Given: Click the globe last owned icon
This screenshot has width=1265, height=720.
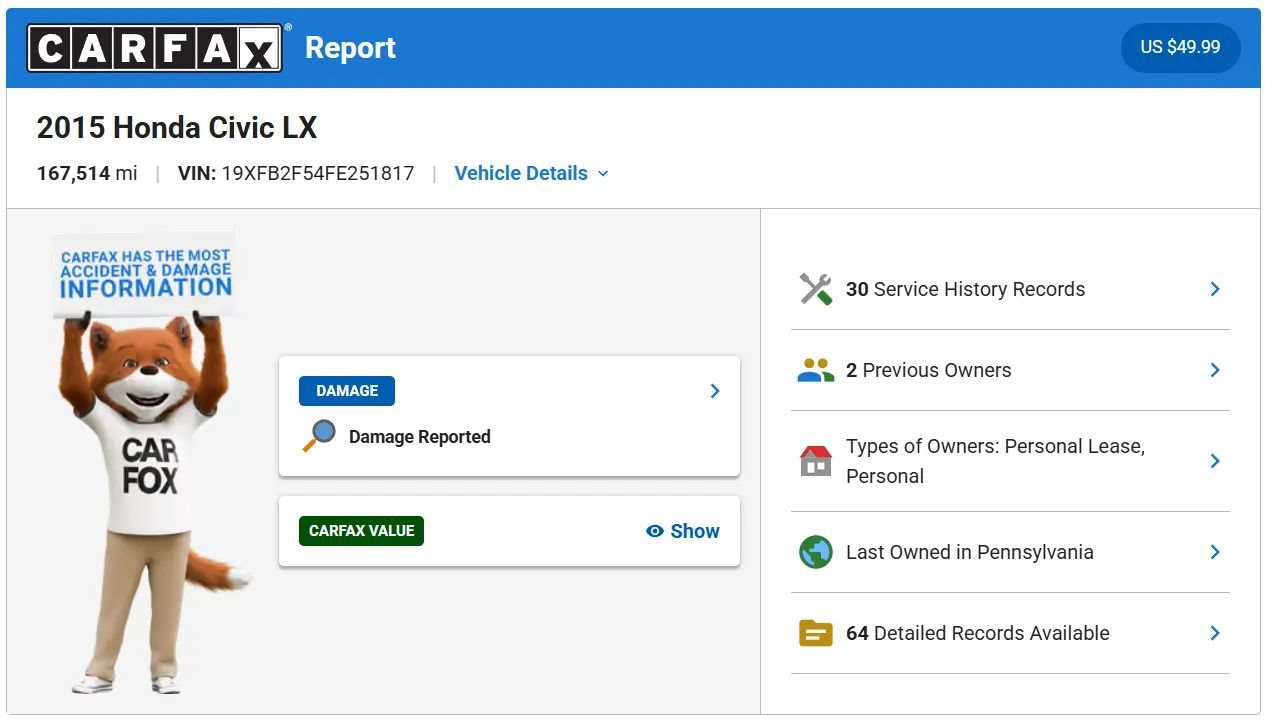Looking at the screenshot, I should click(x=816, y=552).
